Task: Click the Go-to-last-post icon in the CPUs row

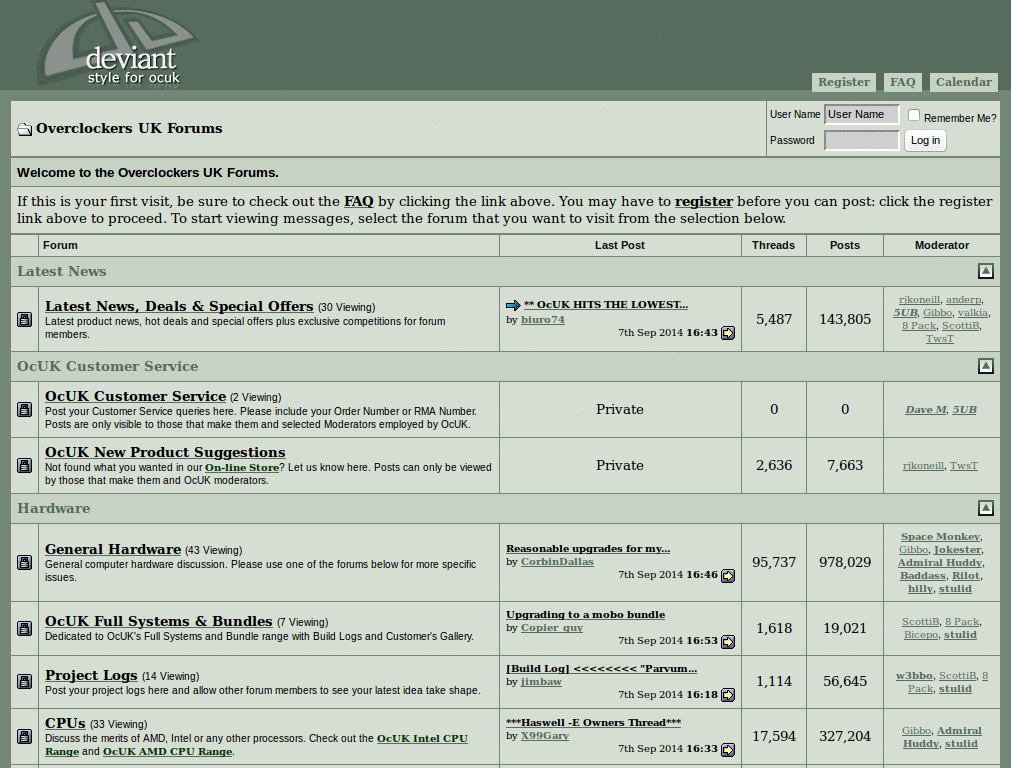Action: pos(729,748)
